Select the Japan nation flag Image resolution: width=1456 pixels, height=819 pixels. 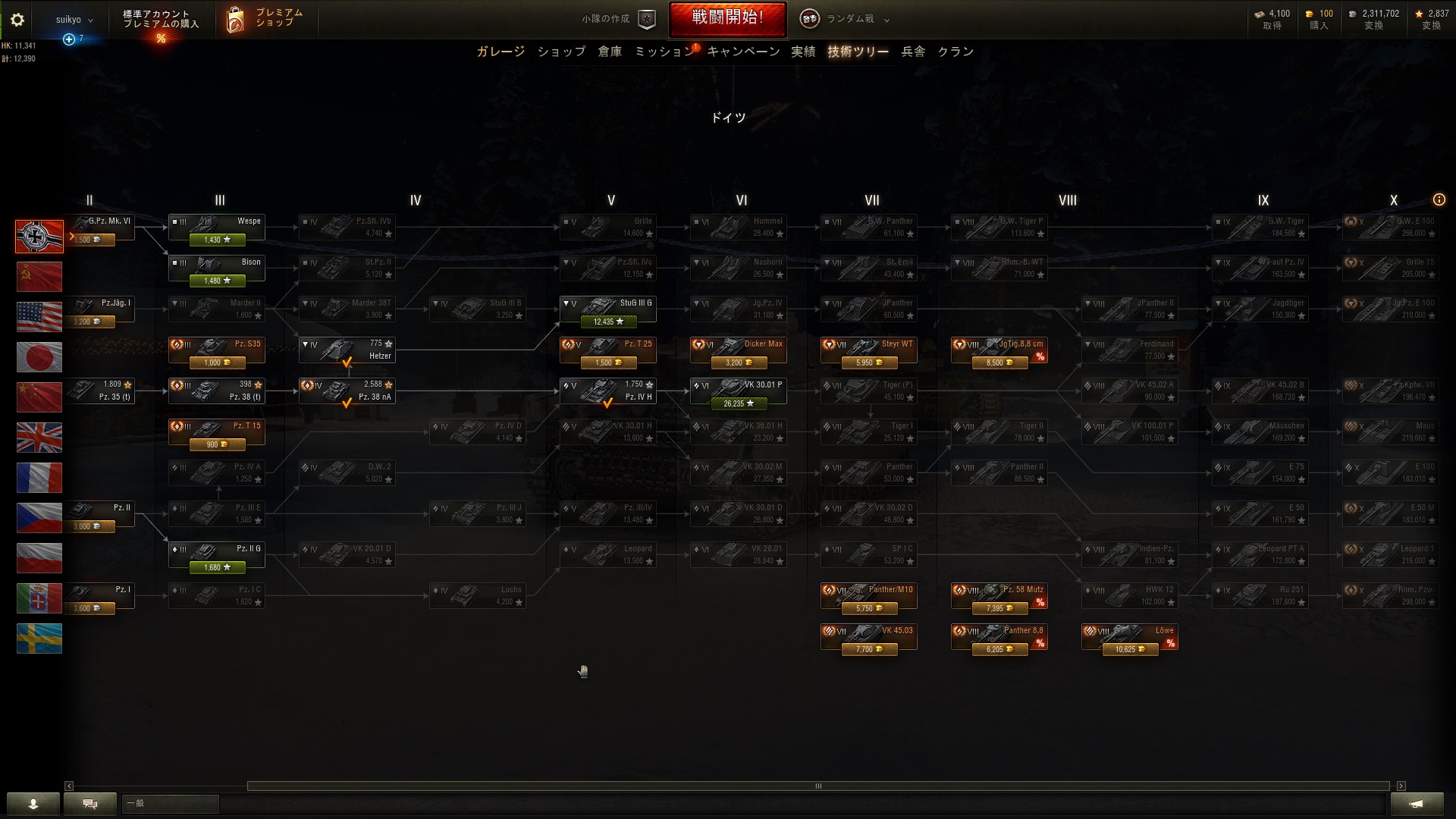[39, 357]
